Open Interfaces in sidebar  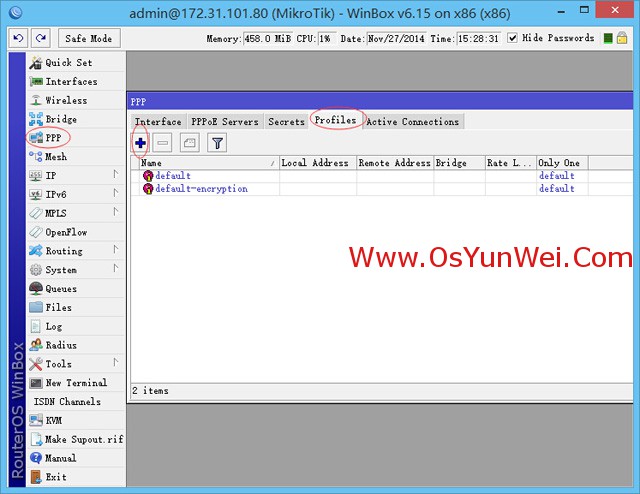click(76, 81)
